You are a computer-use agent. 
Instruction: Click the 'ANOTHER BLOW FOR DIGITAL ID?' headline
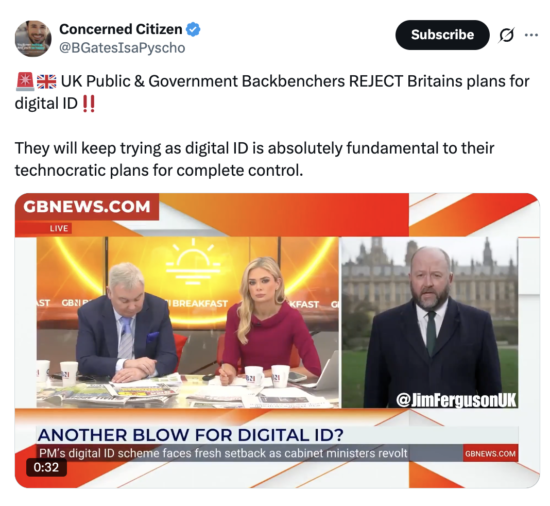pyautogui.click(x=190, y=435)
